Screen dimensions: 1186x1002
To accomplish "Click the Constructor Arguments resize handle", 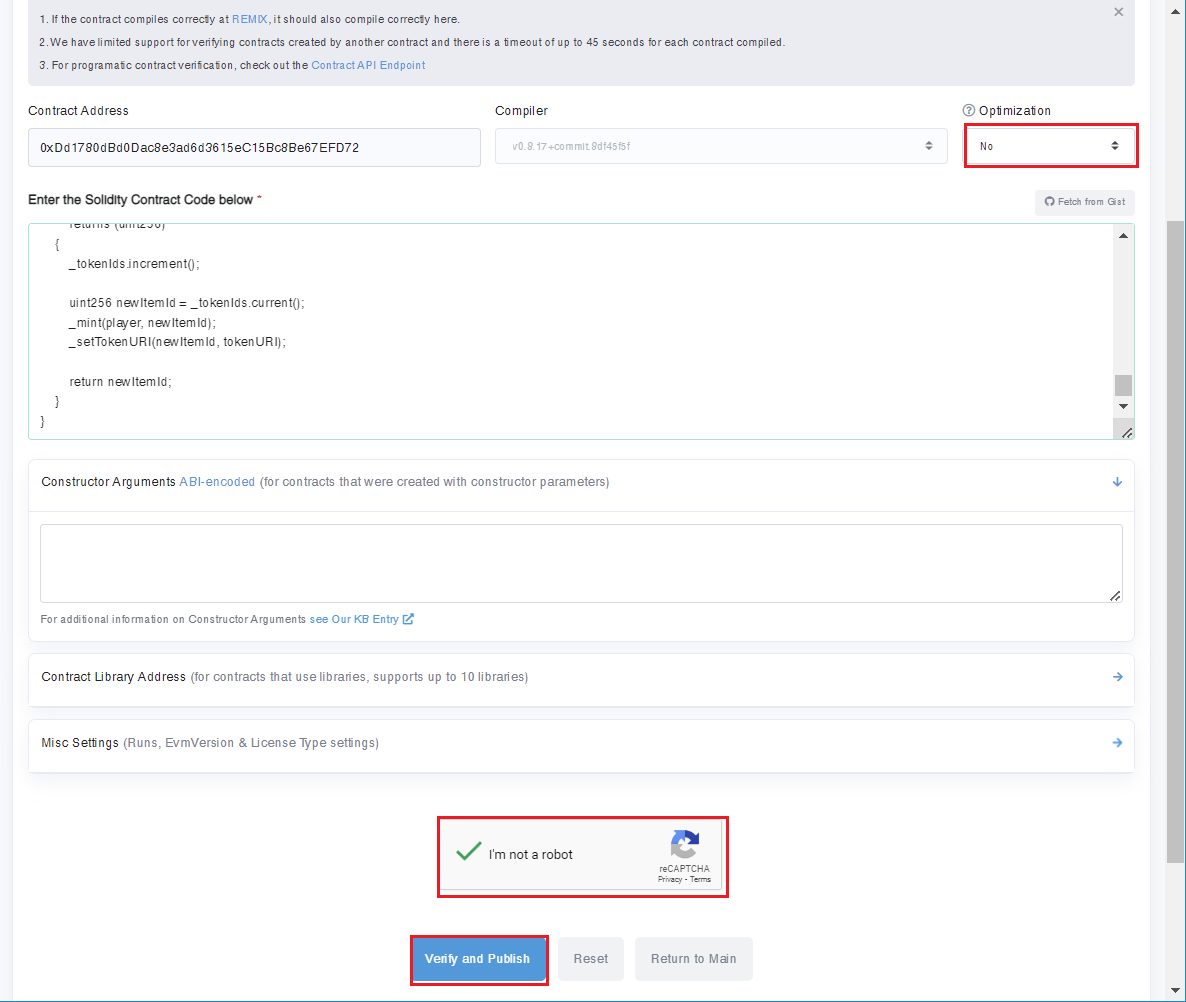I will point(1115,596).
